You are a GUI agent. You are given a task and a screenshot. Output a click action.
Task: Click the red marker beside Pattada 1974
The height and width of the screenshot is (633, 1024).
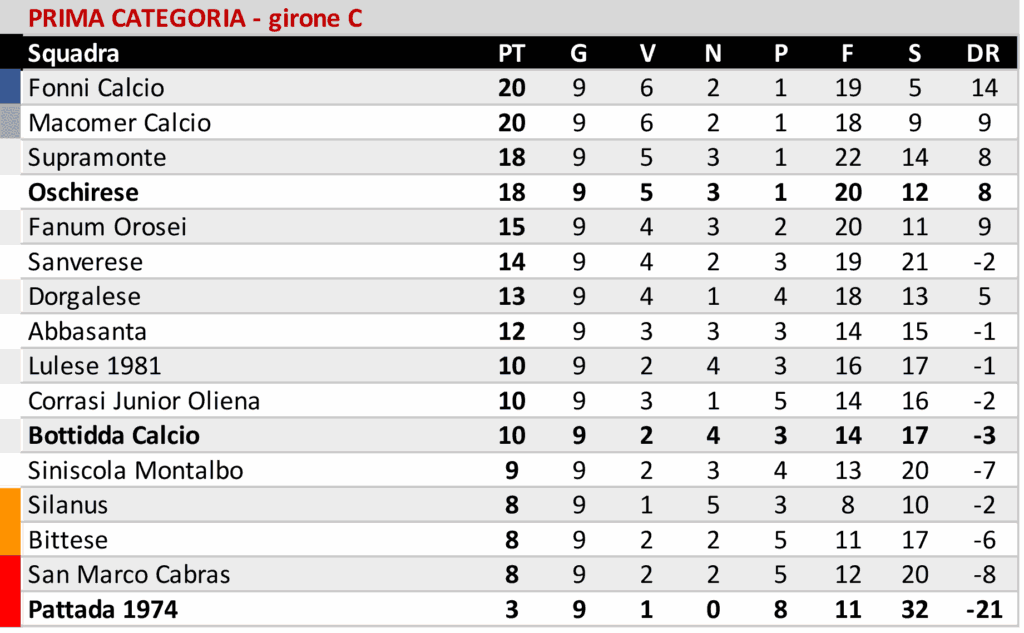click(x=10, y=609)
